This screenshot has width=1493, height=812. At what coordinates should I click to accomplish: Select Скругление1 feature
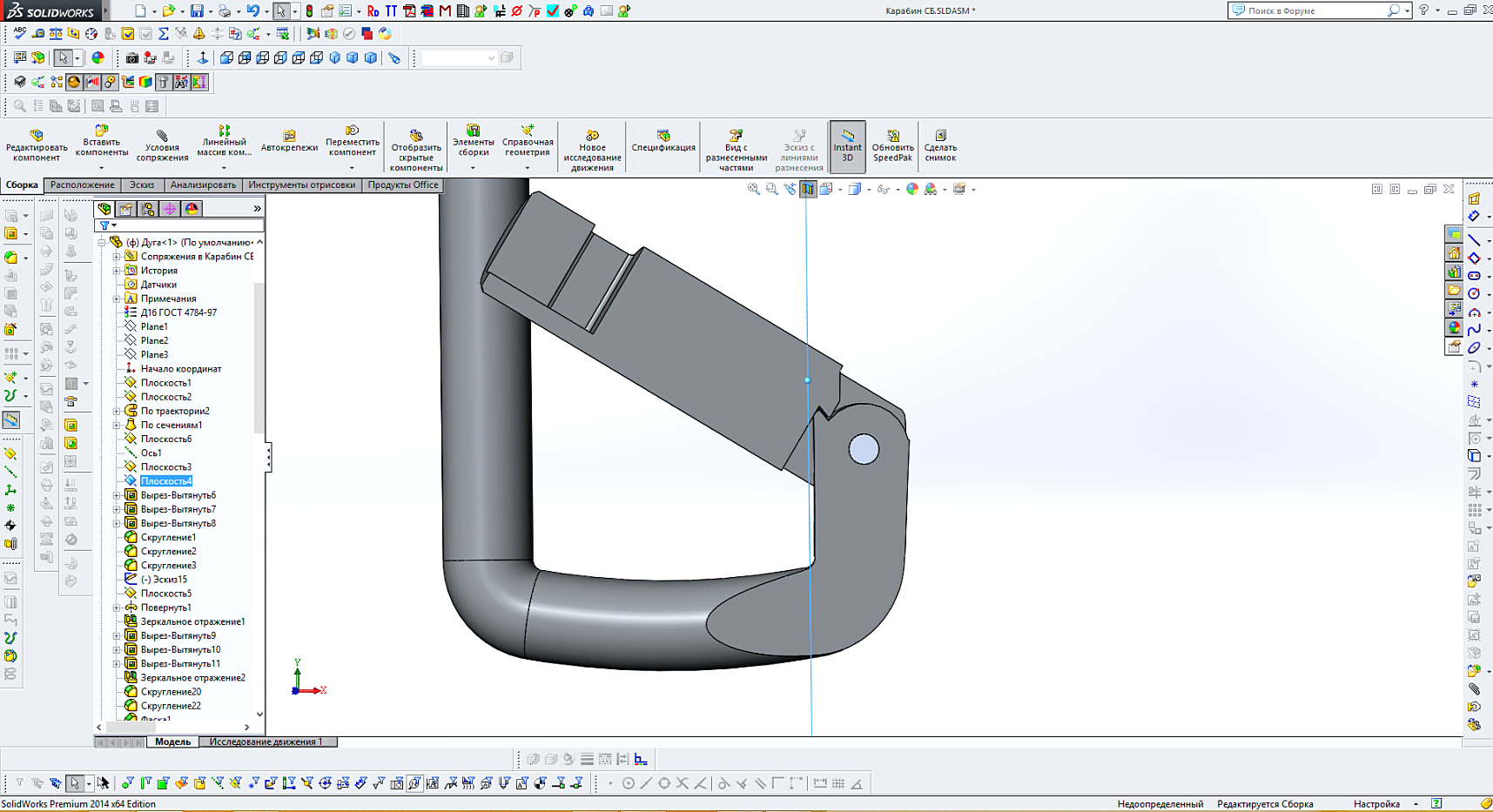point(168,537)
